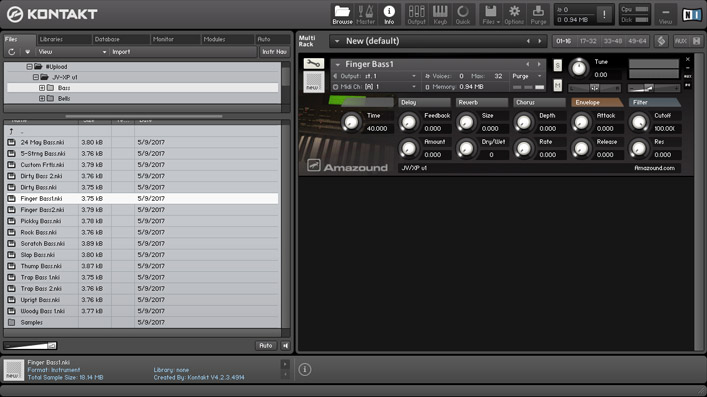Click the instrument volume slider
Screen dimensions: 707x397
[x=653, y=88]
